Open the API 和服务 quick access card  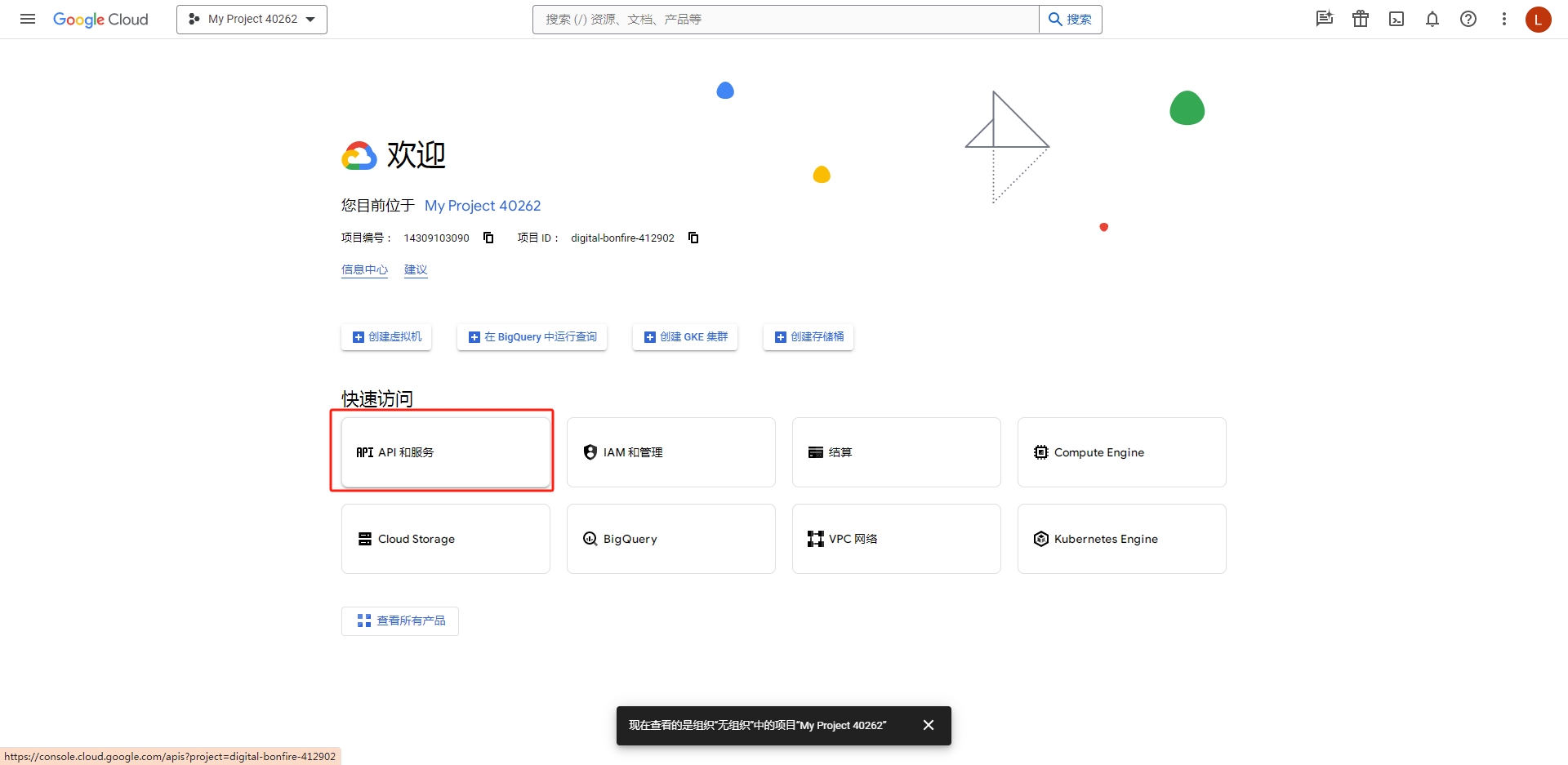point(446,452)
